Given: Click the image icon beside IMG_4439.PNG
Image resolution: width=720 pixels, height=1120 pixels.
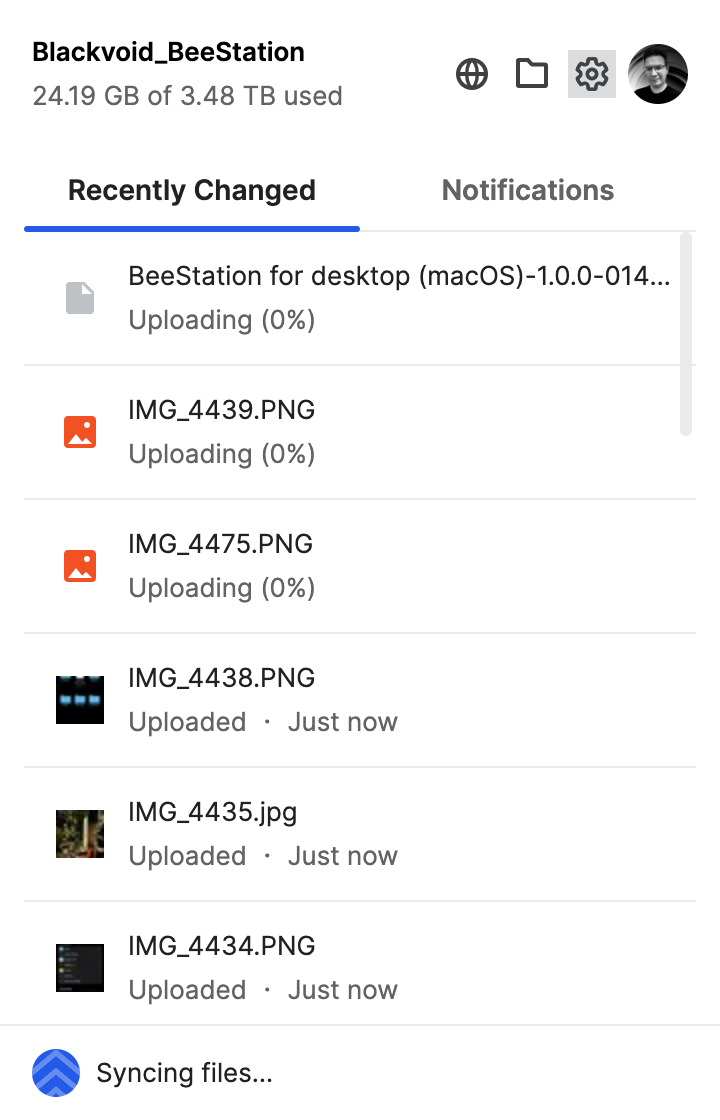Looking at the screenshot, I should point(80,432).
